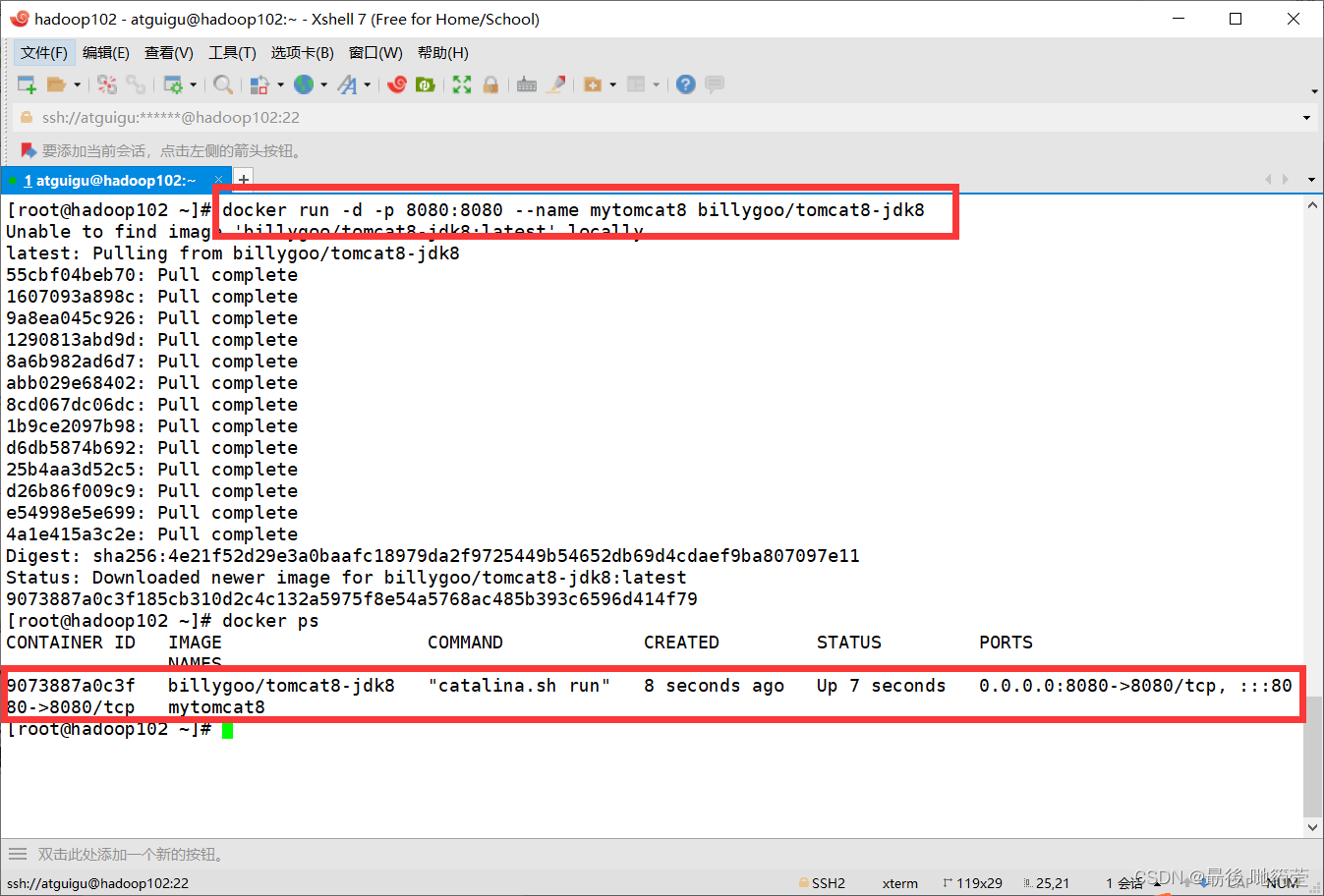Expand the Open Session dropdown arrow
The height and width of the screenshot is (896, 1324).
(77, 84)
